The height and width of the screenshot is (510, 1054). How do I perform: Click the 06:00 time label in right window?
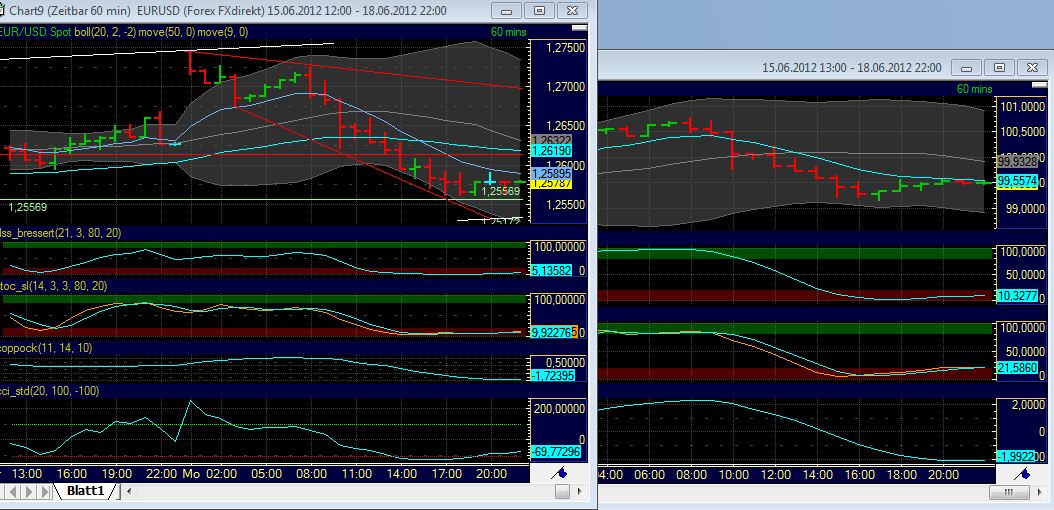pyautogui.click(x=649, y=475)
